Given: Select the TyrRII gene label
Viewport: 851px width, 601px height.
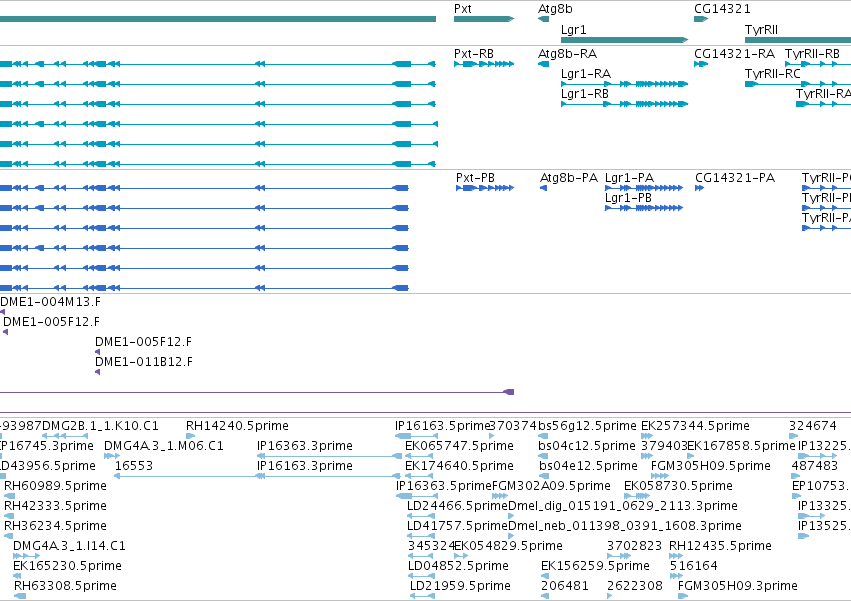Looking at the screenshot, I should coord(761,30).
